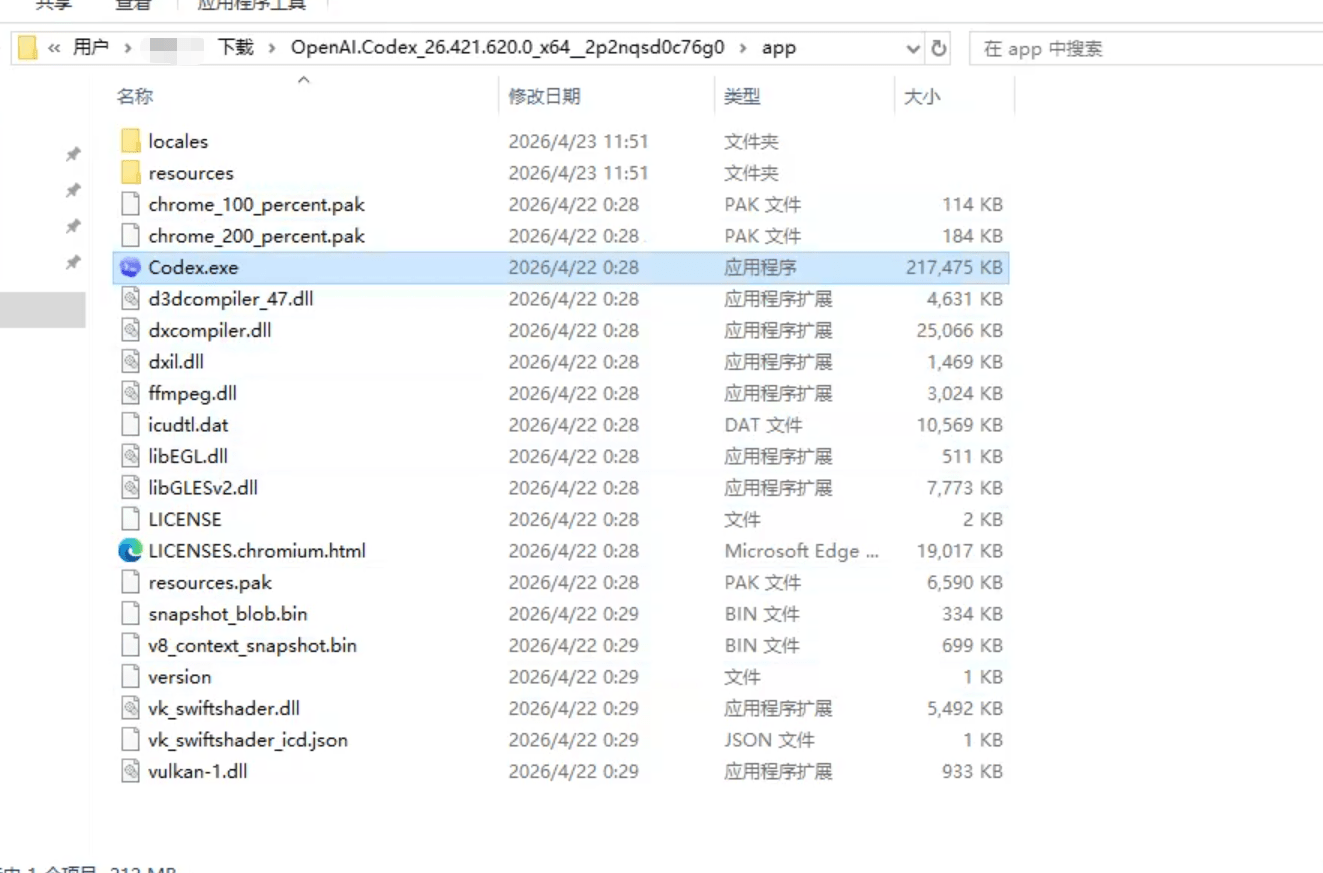This screenshot has width=1323, height=873.
Task: Sort files by the 修改日期 column header
Action: pos(544,97)
